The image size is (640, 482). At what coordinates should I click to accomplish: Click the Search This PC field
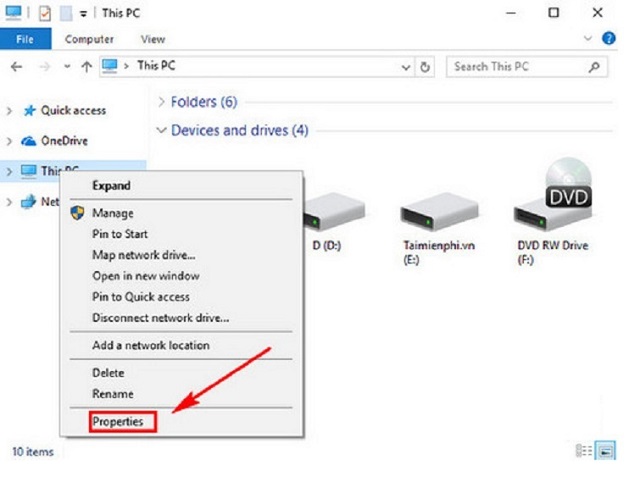click(527, 67)
